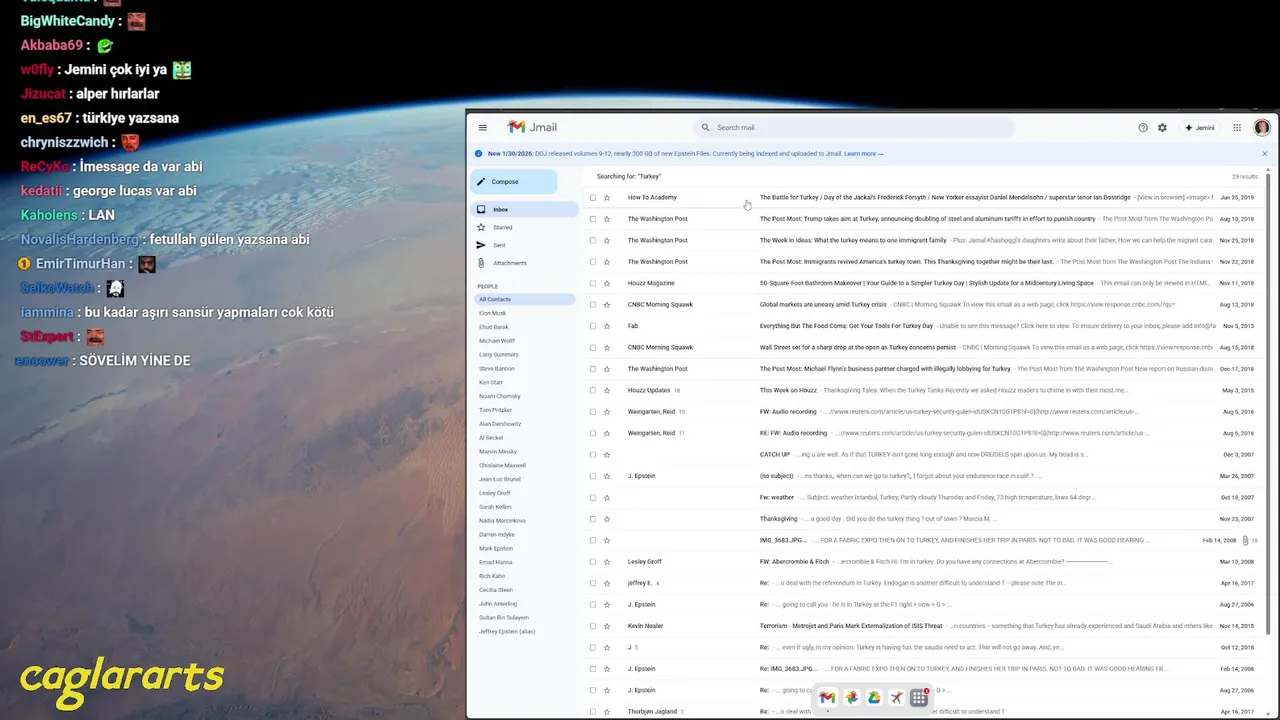The width and height of the screenshot is (1280, 720).
Task: Open the drive triangle icon in dock
Action: pos(874,698)
